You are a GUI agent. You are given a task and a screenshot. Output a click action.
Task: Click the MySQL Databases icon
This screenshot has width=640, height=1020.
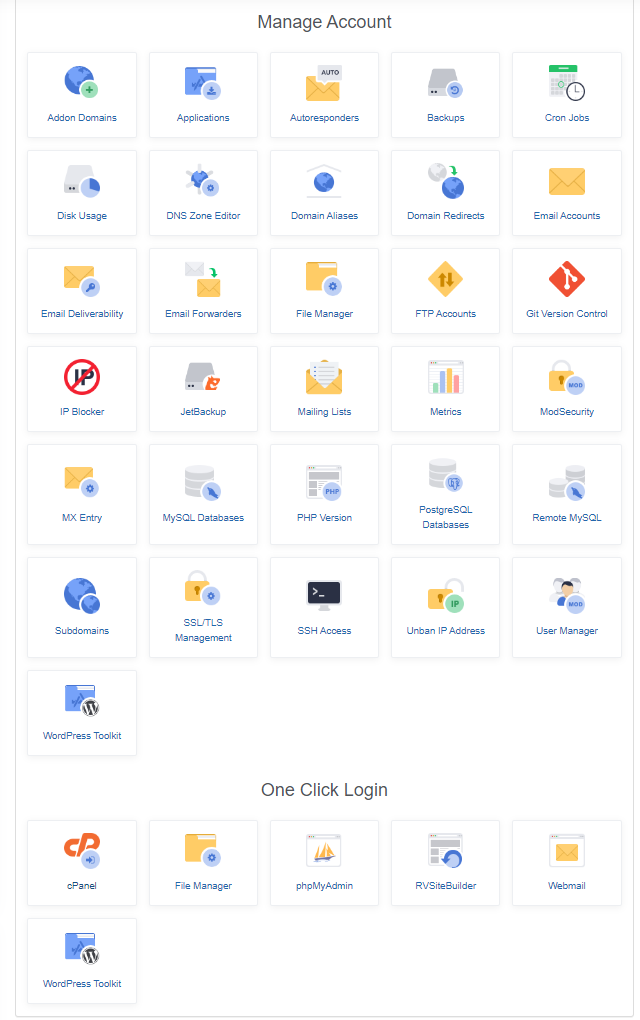(x=203, y=483)
